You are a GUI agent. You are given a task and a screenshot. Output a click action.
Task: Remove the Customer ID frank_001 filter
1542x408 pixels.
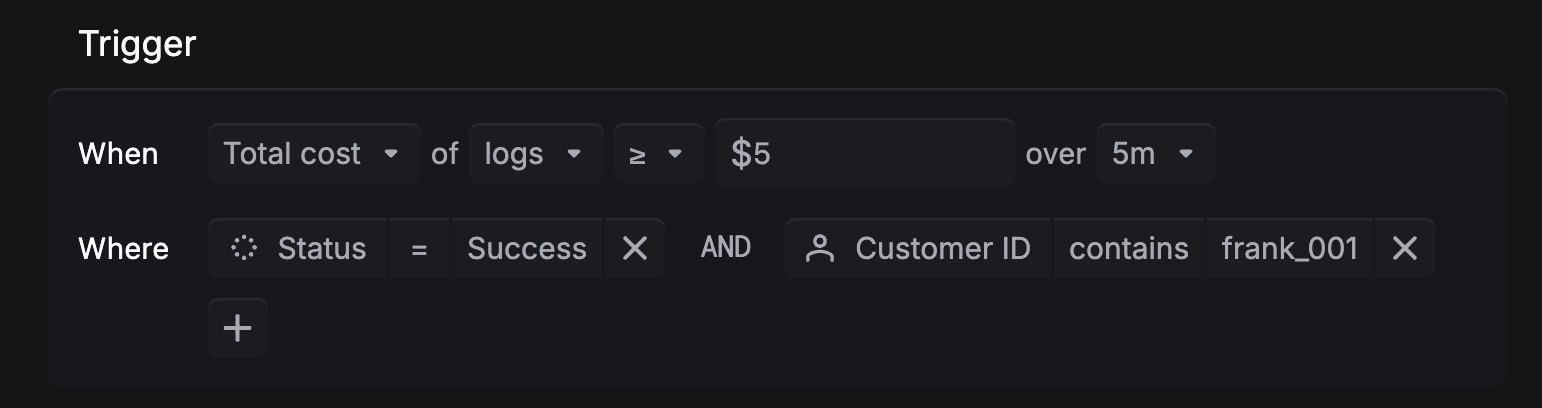tap(1405, 248)
